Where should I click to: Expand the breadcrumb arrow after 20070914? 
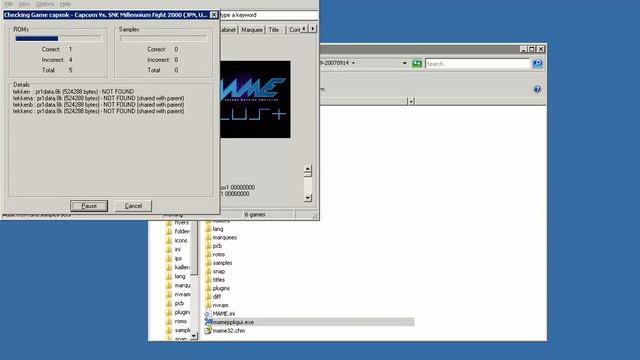353,63
